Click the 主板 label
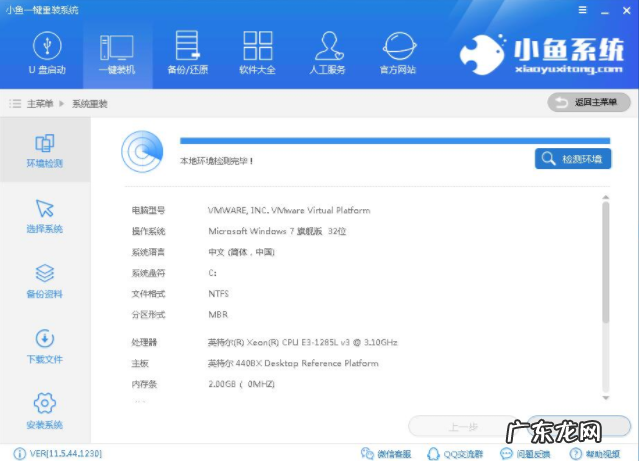 (x=140, y=363)
